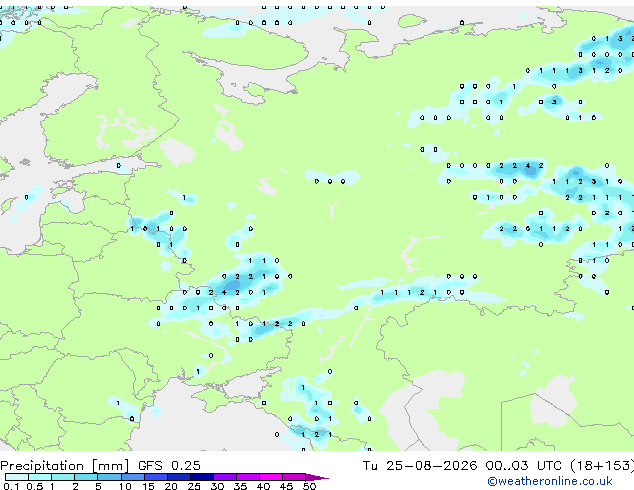Click the 45–50 mm legend color swatch
Viewport: 634px width, 490px height.
tap(294, 477)
